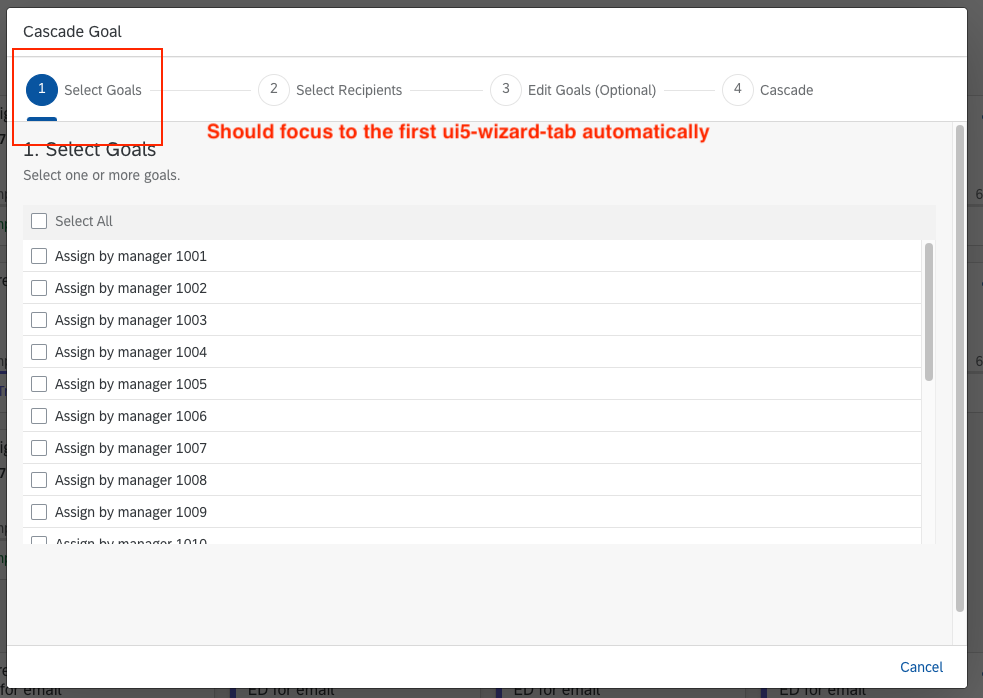
Task: Switch to the Select Recipients step
Action: tap(349, 89)
